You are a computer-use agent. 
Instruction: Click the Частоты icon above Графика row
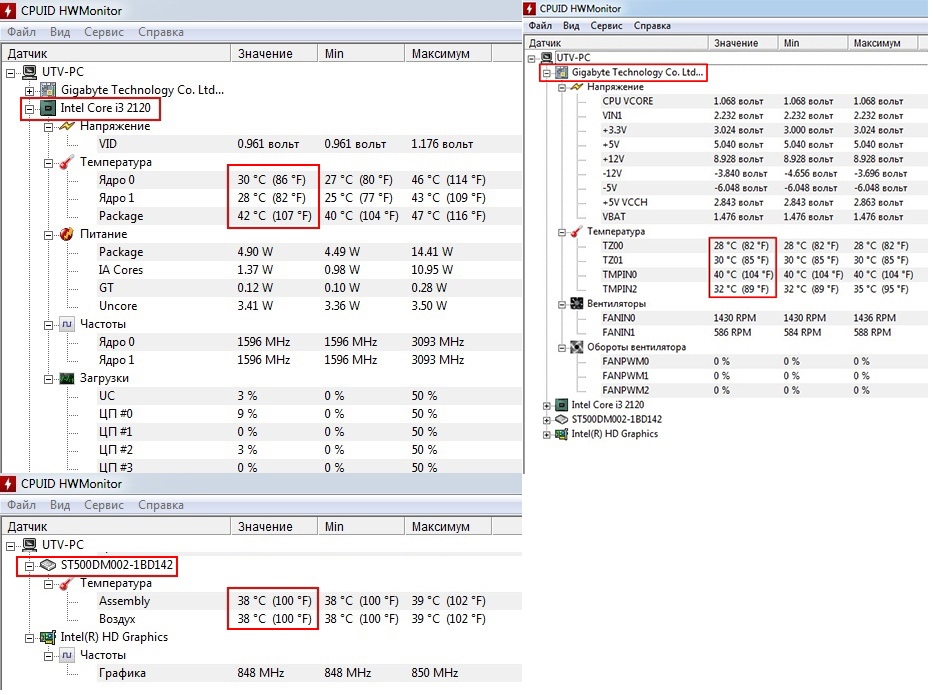pyautogui.click(x=67, y=655)
